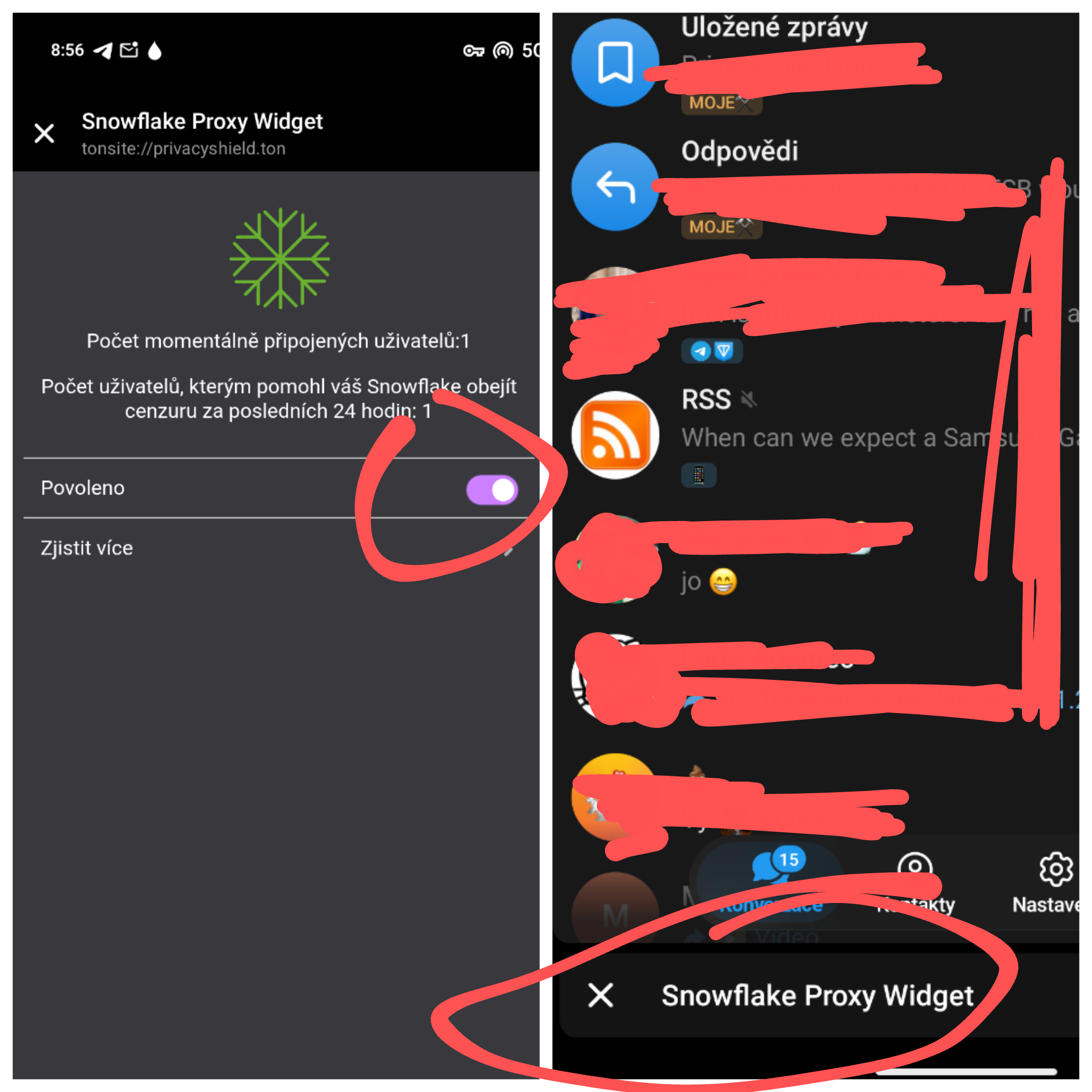The width and height of the screenshot is (1092, 1092).
Task: Tap the tonsite://privacyshield.ton address
Action: point(183,149)
